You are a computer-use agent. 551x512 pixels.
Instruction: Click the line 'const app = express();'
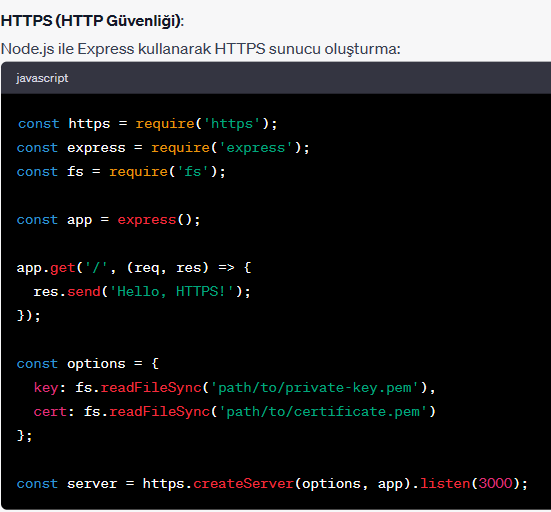pyautogui.click(x=109, y=220)
